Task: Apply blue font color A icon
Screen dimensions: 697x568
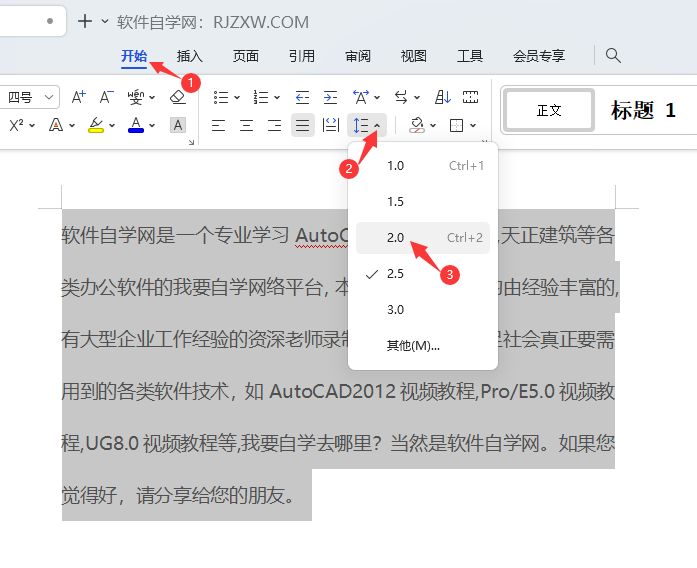Action: [136, 125]
